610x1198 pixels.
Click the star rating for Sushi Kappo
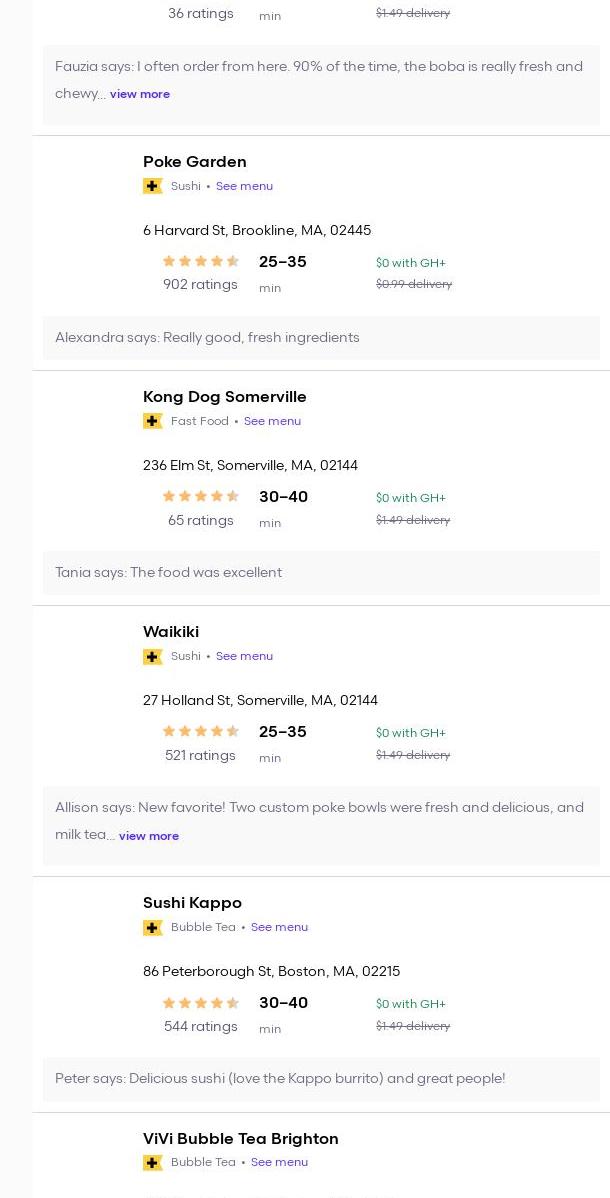(x=200, y=1002)
